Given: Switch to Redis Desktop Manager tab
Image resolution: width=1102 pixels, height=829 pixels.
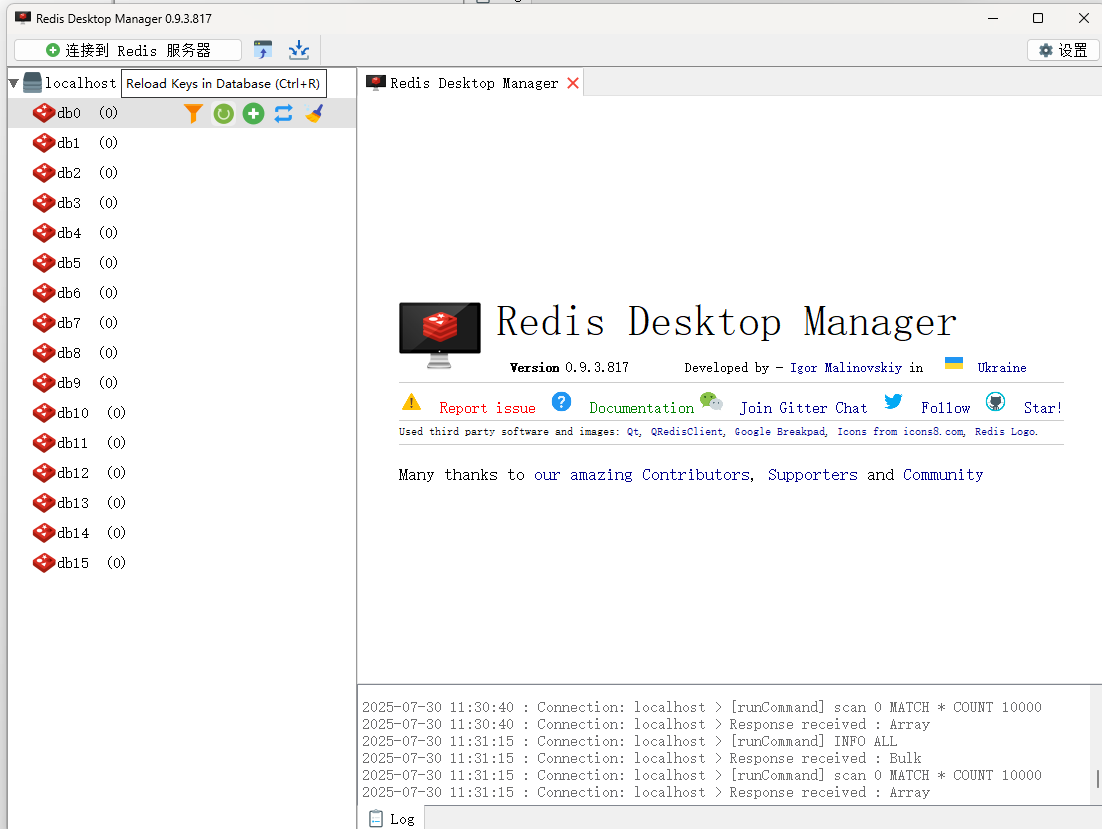Looking at the screenshot, I should (473, 84).
